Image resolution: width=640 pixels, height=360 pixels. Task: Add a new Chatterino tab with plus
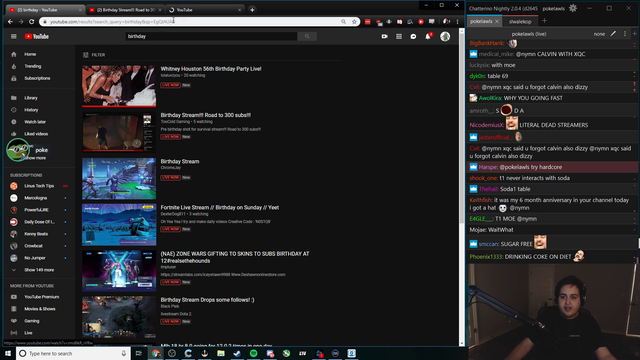coord(544,21)
